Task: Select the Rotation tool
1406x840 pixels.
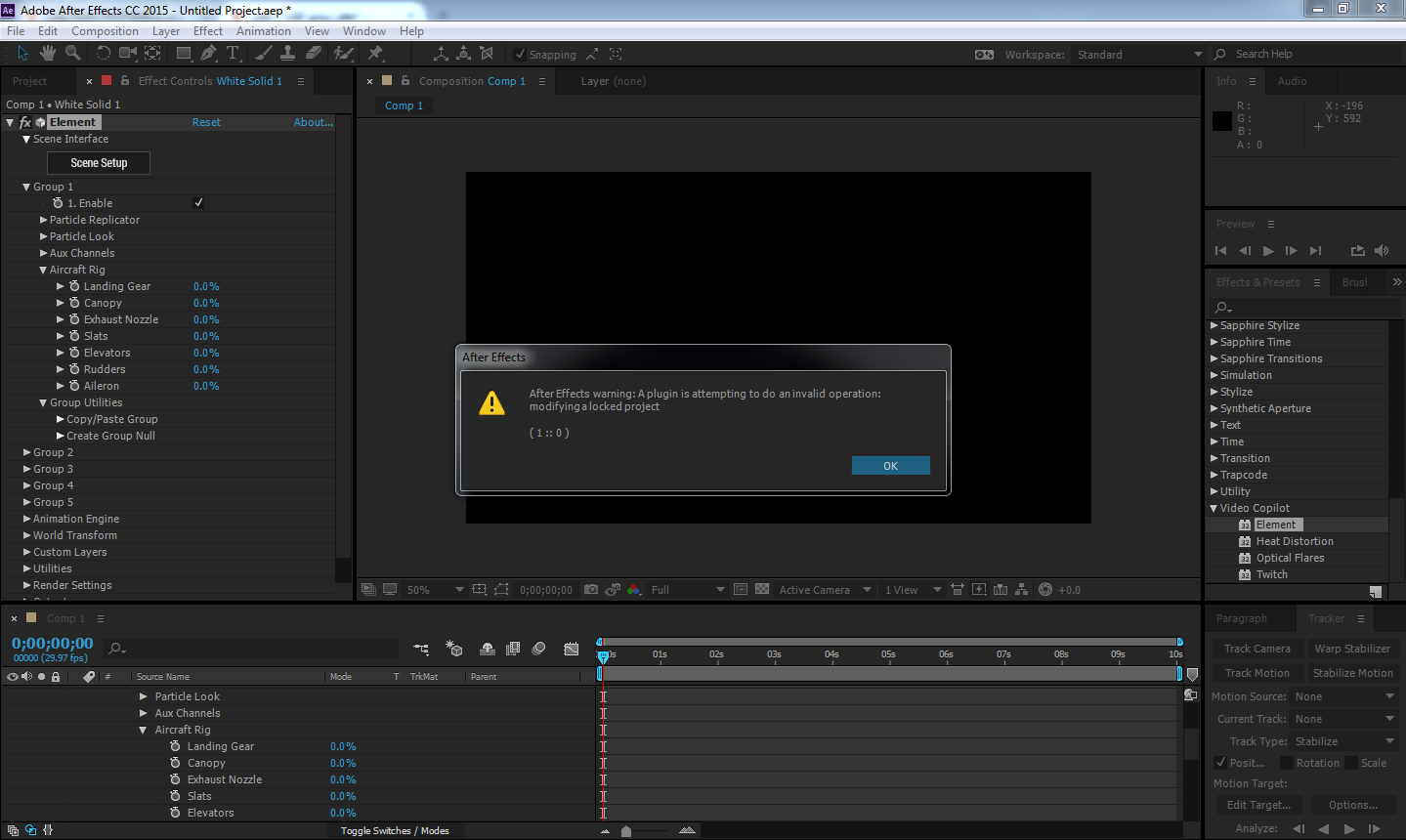Action: click(103, 53)
